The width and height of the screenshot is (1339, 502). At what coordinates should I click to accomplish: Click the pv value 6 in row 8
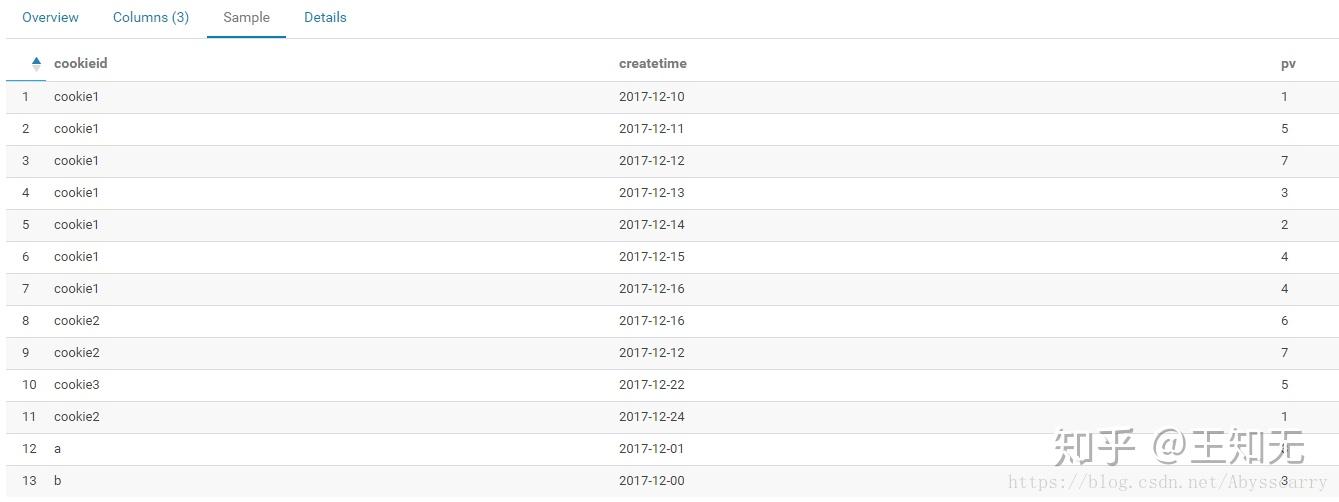pos(1285,321)
